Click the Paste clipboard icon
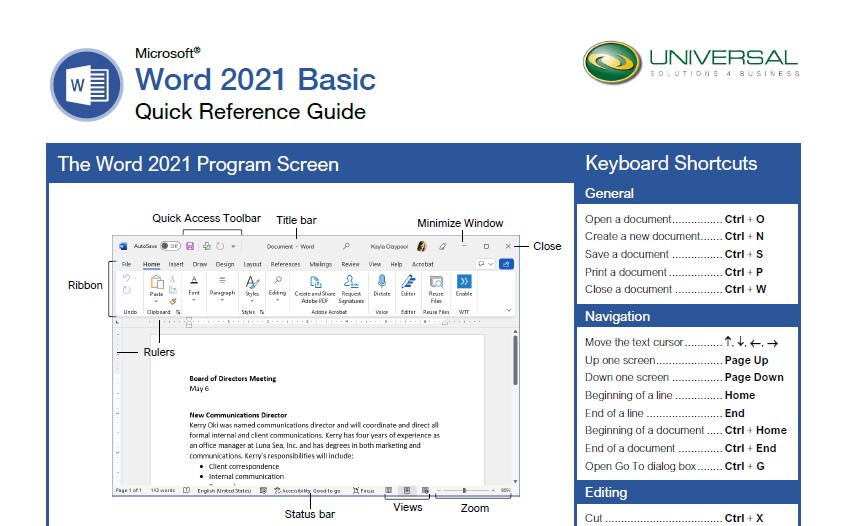 tap(157, 282)
